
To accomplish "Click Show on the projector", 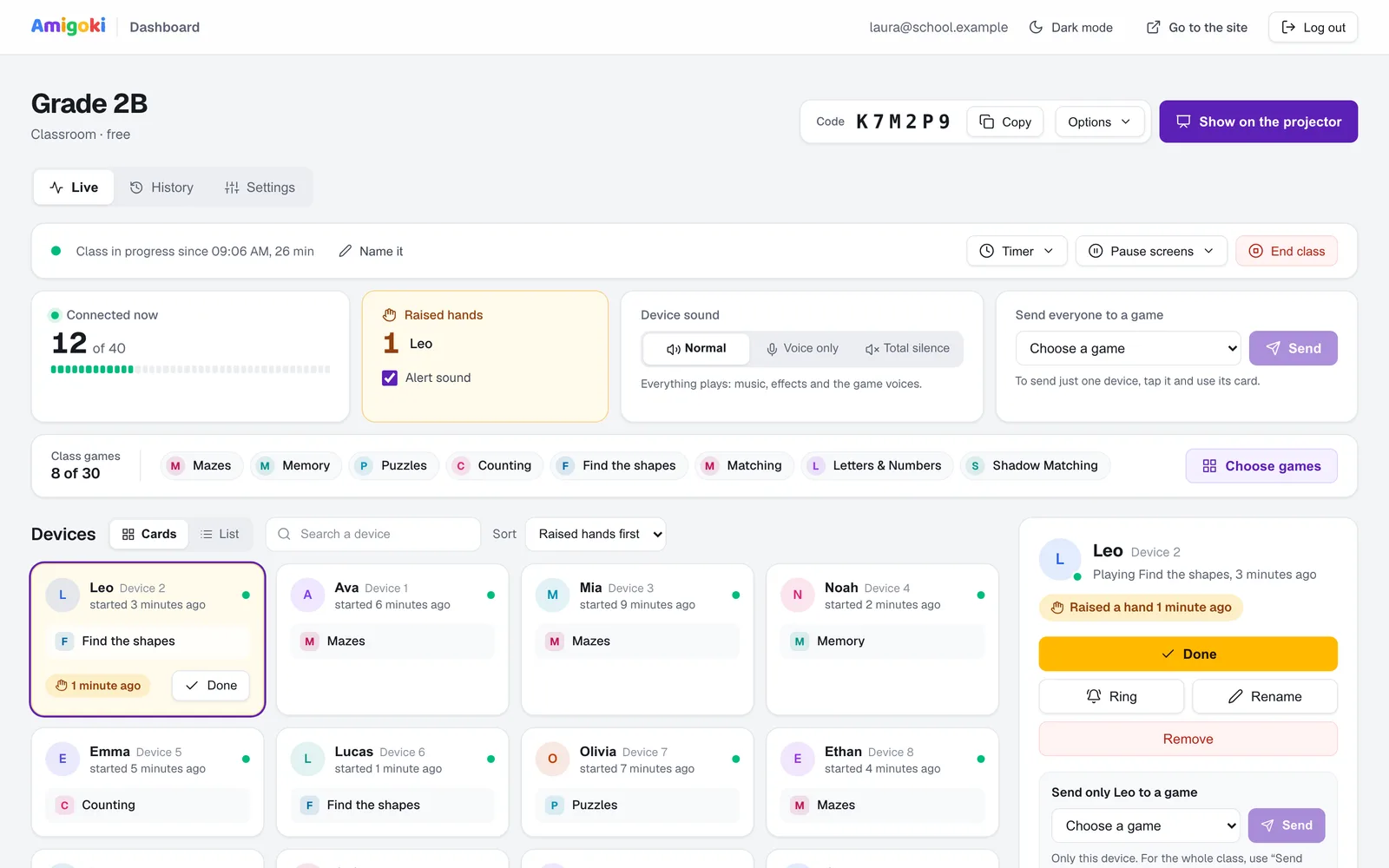I will pos(1258,122).
